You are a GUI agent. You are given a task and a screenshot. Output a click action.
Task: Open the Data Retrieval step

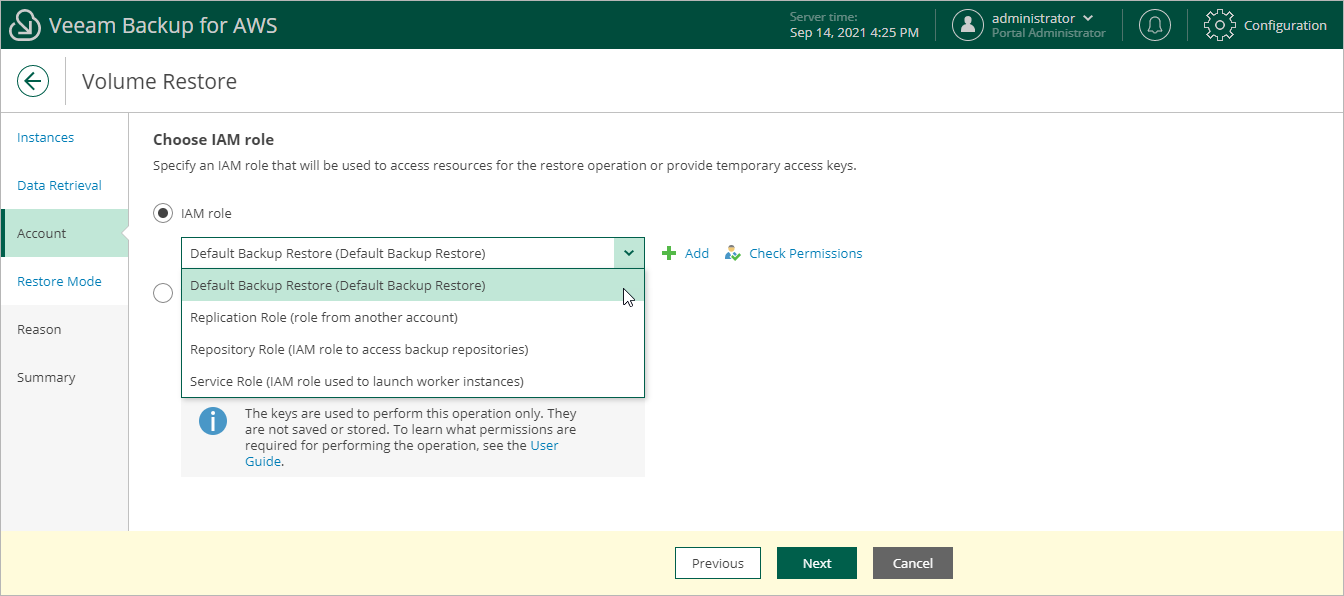tap(60, 186)
